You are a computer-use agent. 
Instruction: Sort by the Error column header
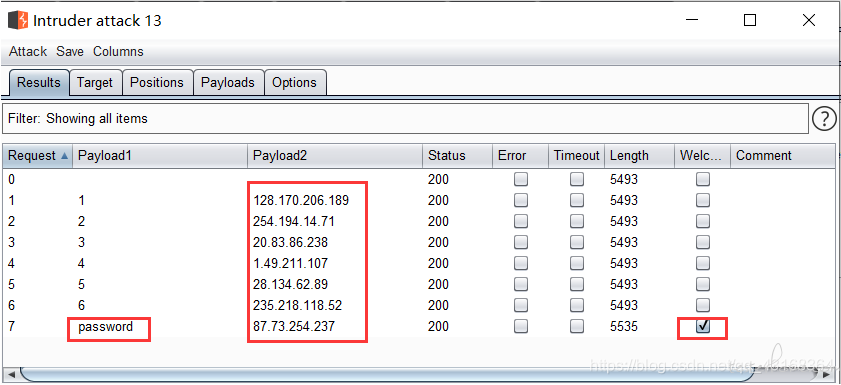pyautogui.click(x=520, y=156)
